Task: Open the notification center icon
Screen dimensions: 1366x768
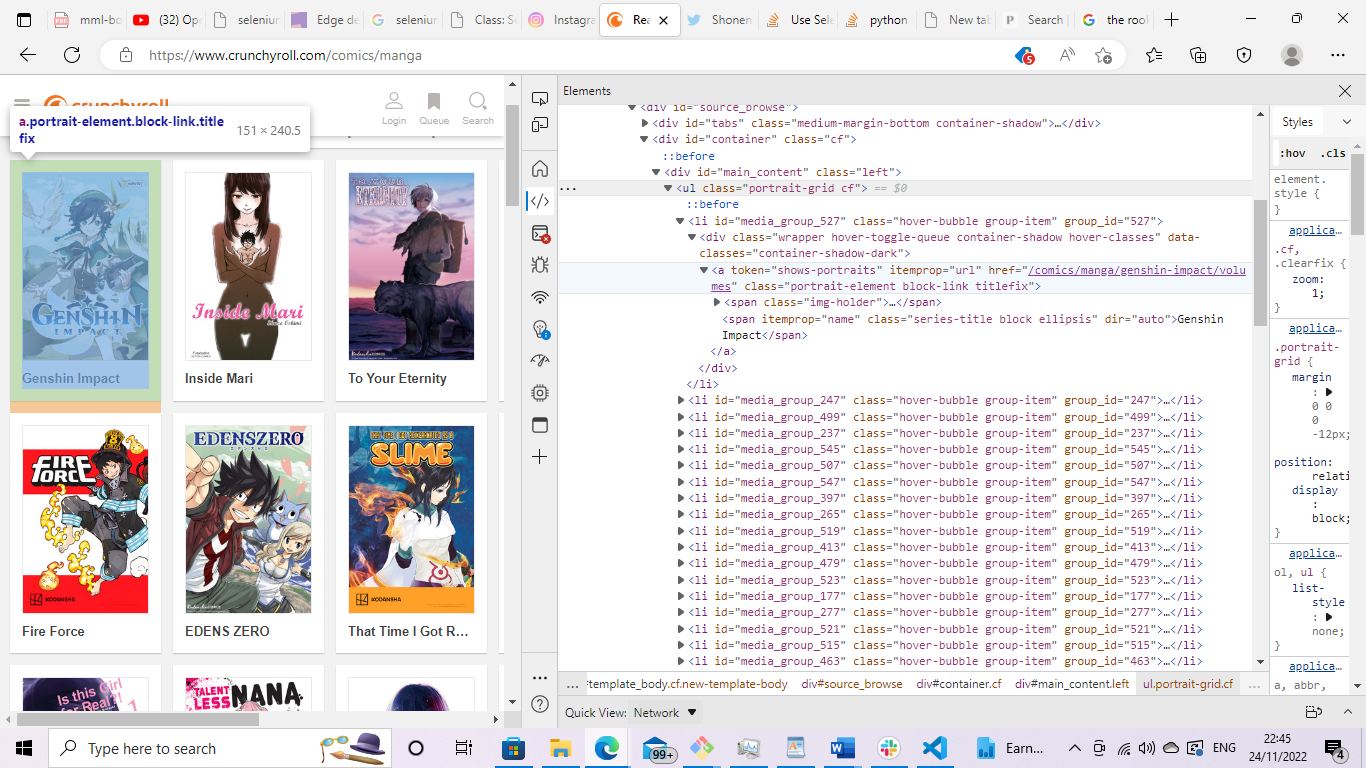Action: (1334, 748)
